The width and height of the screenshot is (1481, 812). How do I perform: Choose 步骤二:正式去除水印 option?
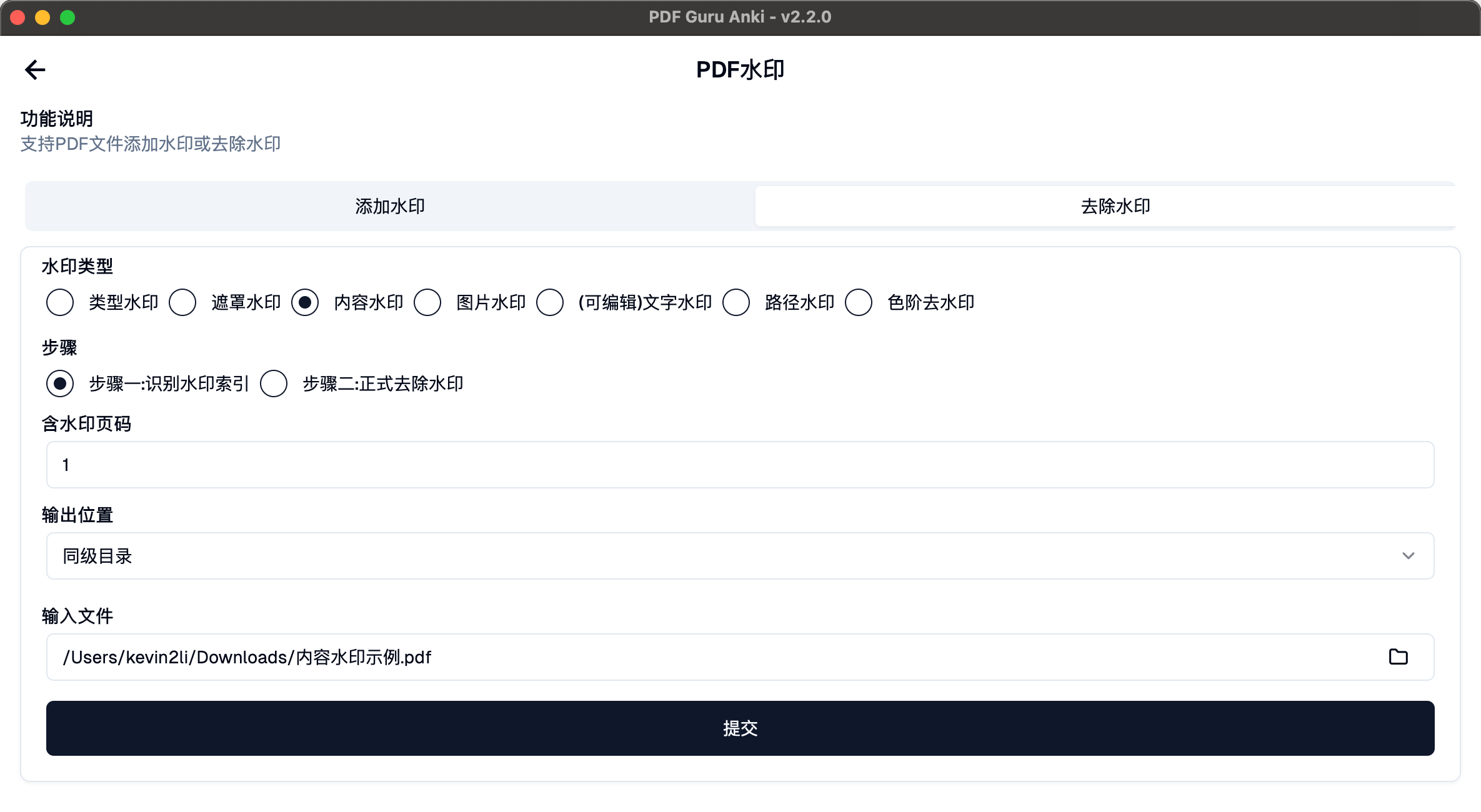(274, 384)
